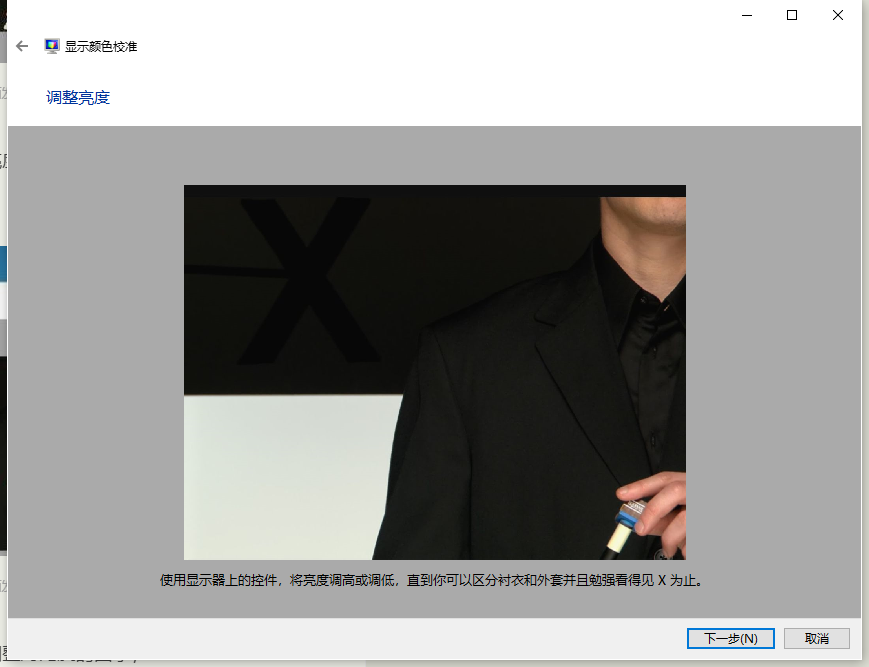Click the 调整亮度 heading

click(78, 97)
